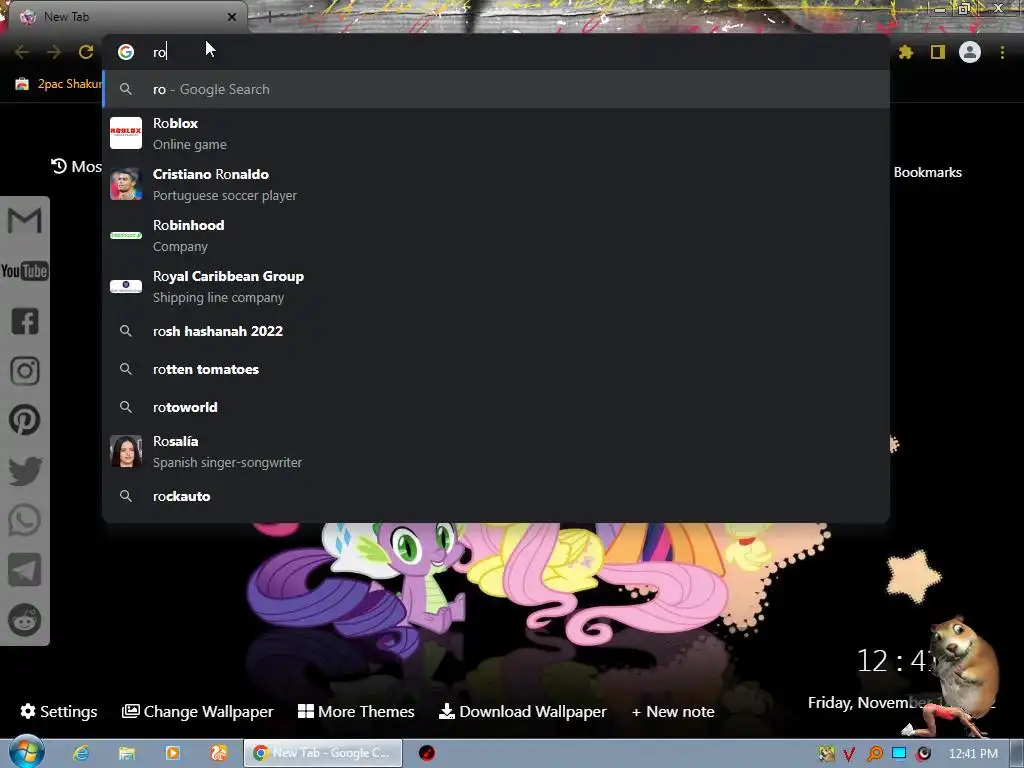Open Facebook shortcut in sidebar
Image resolution: width=1024 pixels, height=768 pixels.
[25, 321]
